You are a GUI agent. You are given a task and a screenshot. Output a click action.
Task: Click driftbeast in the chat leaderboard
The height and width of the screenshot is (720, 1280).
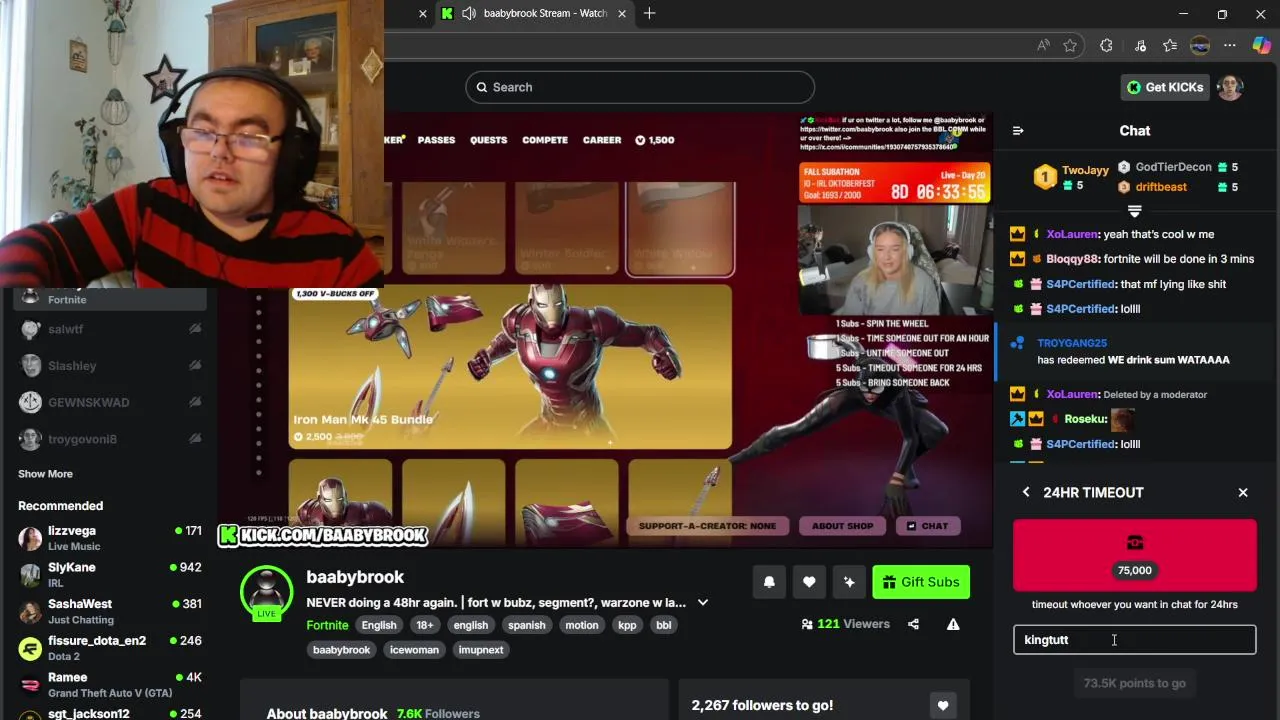1161,187
